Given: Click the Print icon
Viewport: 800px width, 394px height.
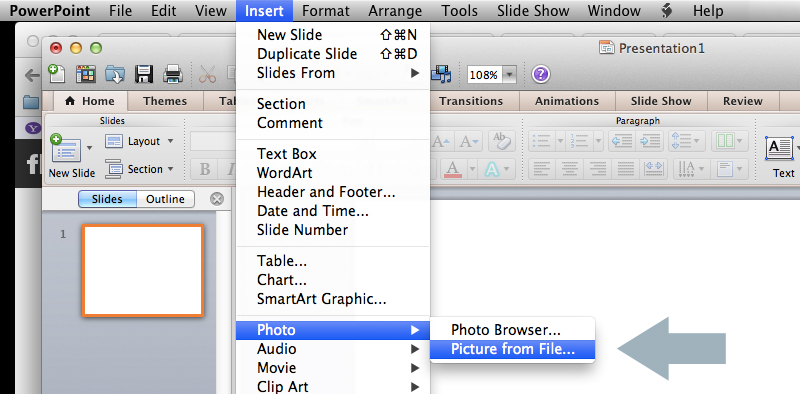Looking at the screenshot, I should pos(172,75).
